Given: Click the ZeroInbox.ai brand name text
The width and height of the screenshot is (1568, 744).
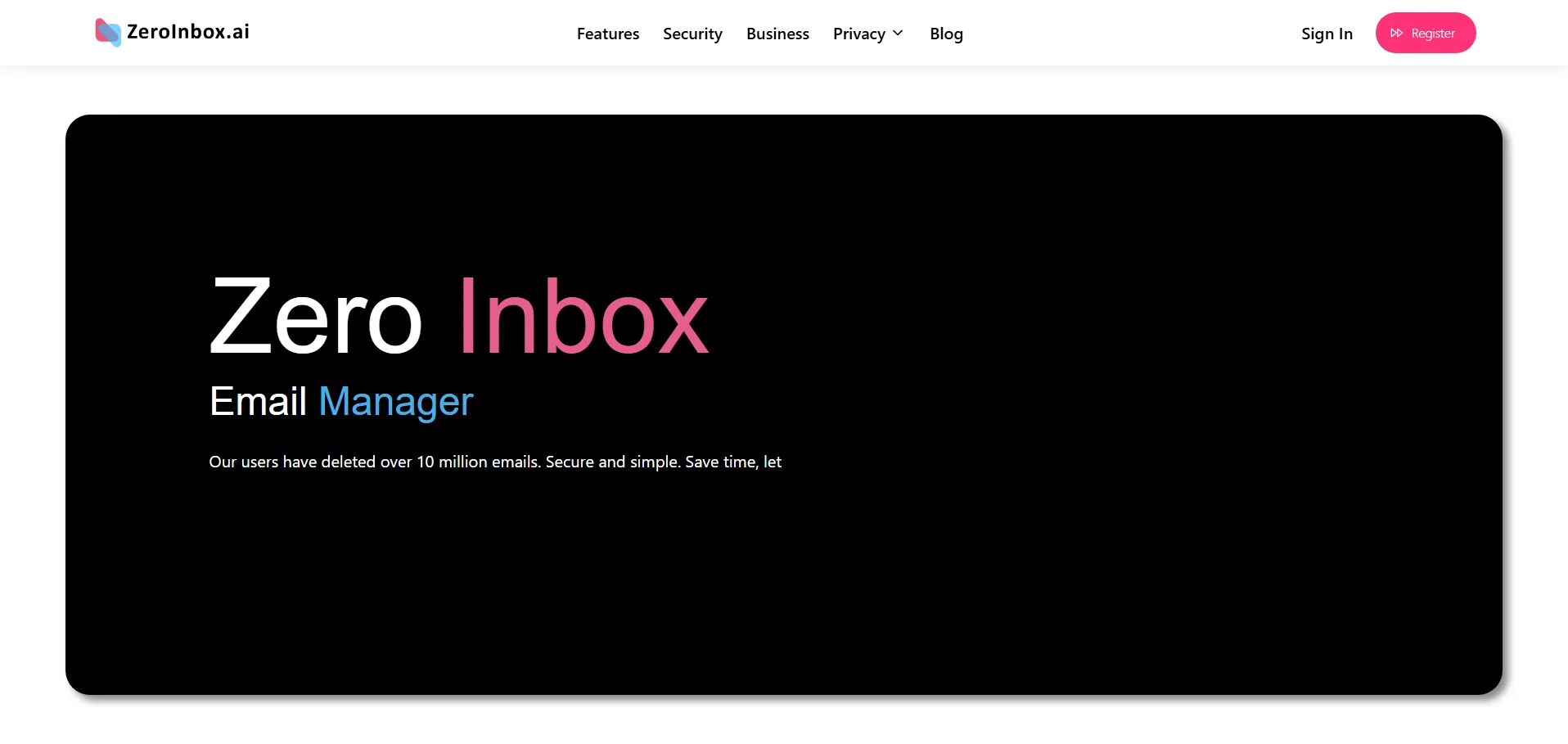Looking at the screenshot, I should click(x=187, y=32).
